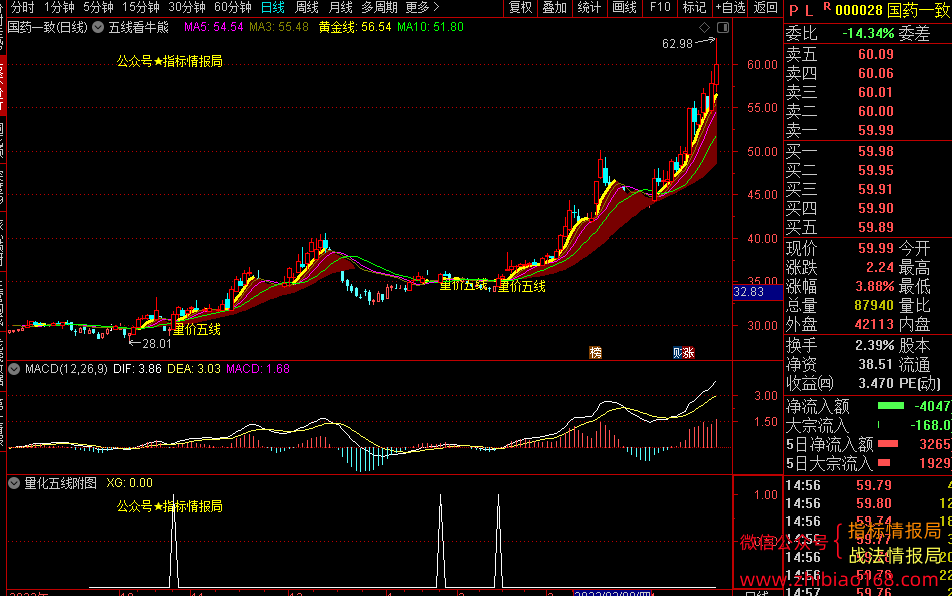Click the 财 marker icon on chart
This screenshot has height=596, width=952.
(x=678, y=353)
